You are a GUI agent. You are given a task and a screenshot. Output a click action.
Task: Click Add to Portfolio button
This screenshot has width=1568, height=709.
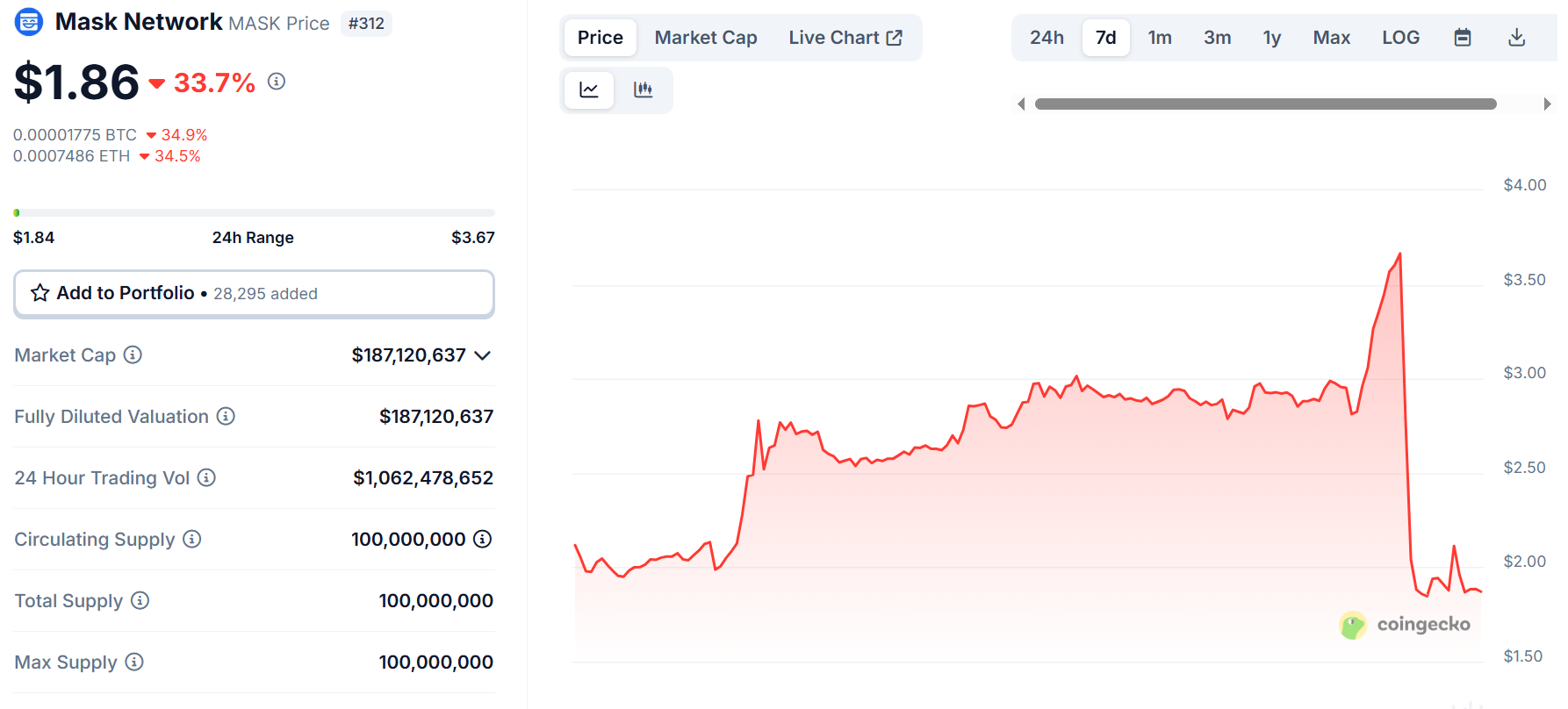pos(254,293)
